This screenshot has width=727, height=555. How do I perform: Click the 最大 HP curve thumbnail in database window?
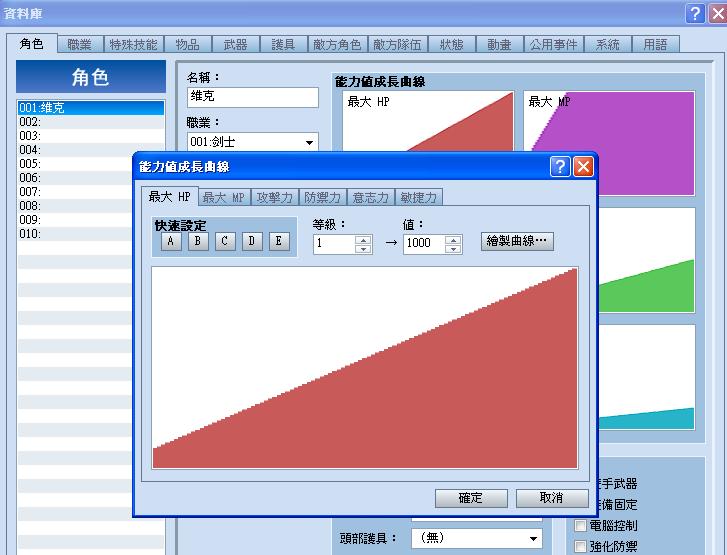428,121
